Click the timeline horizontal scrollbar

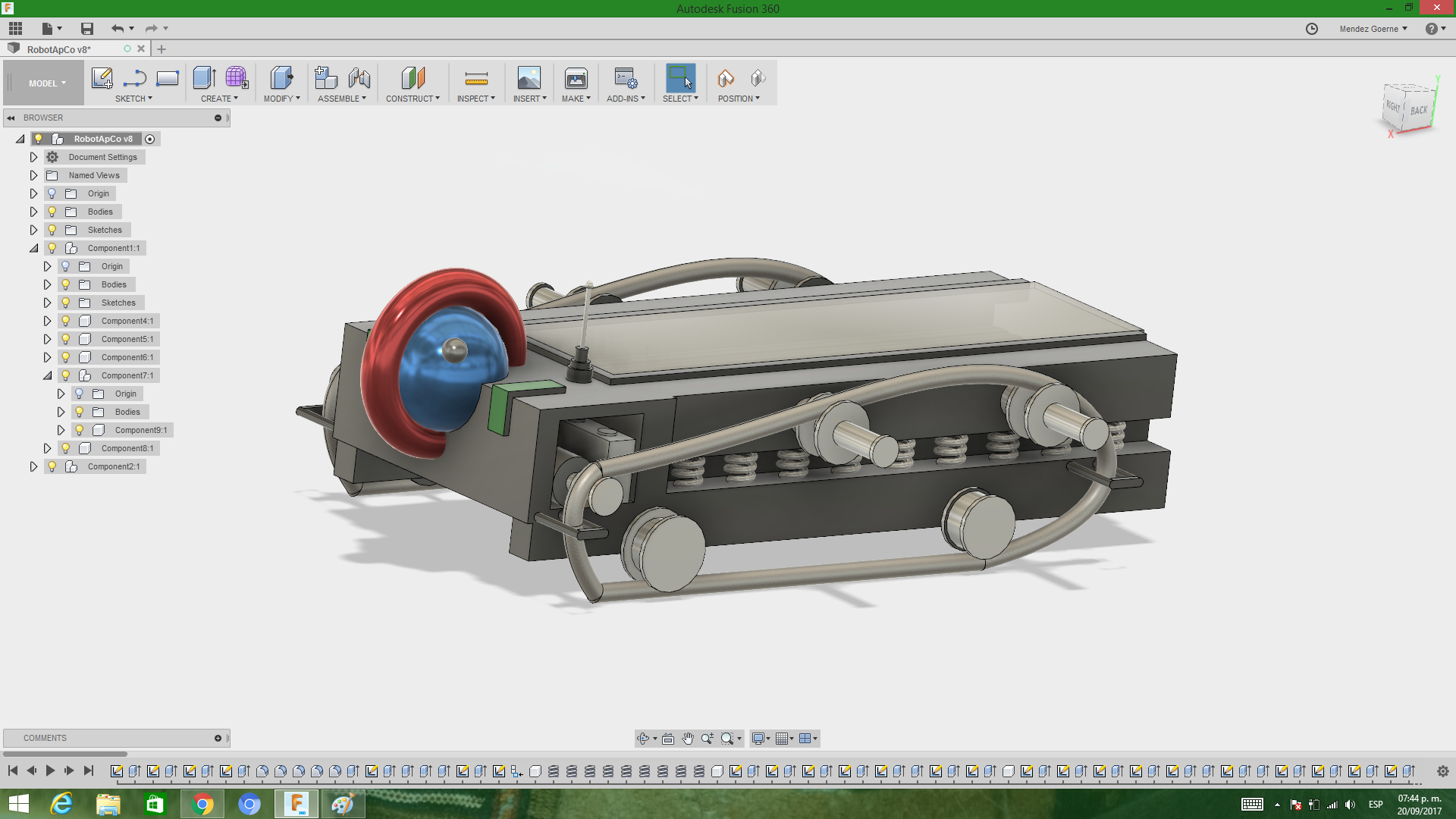click(x=65, y=754)
